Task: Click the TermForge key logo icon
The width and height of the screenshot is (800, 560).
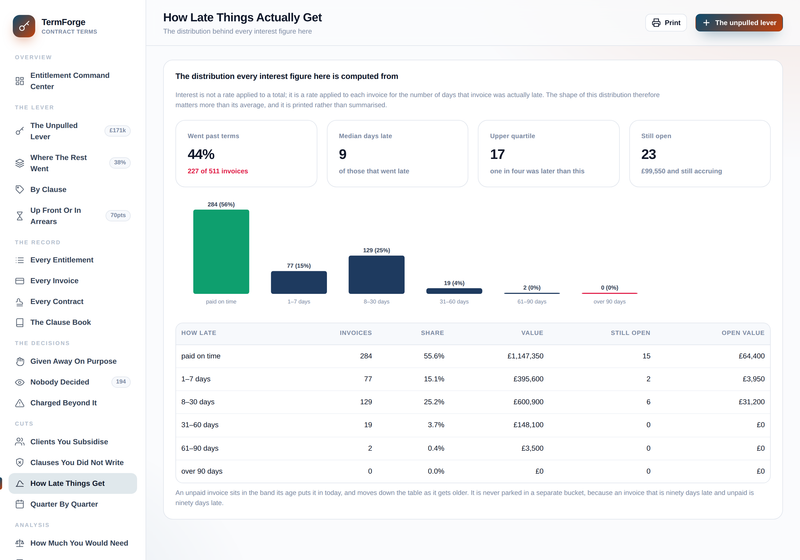Action: pyautogui.click(x=24, y=26)
